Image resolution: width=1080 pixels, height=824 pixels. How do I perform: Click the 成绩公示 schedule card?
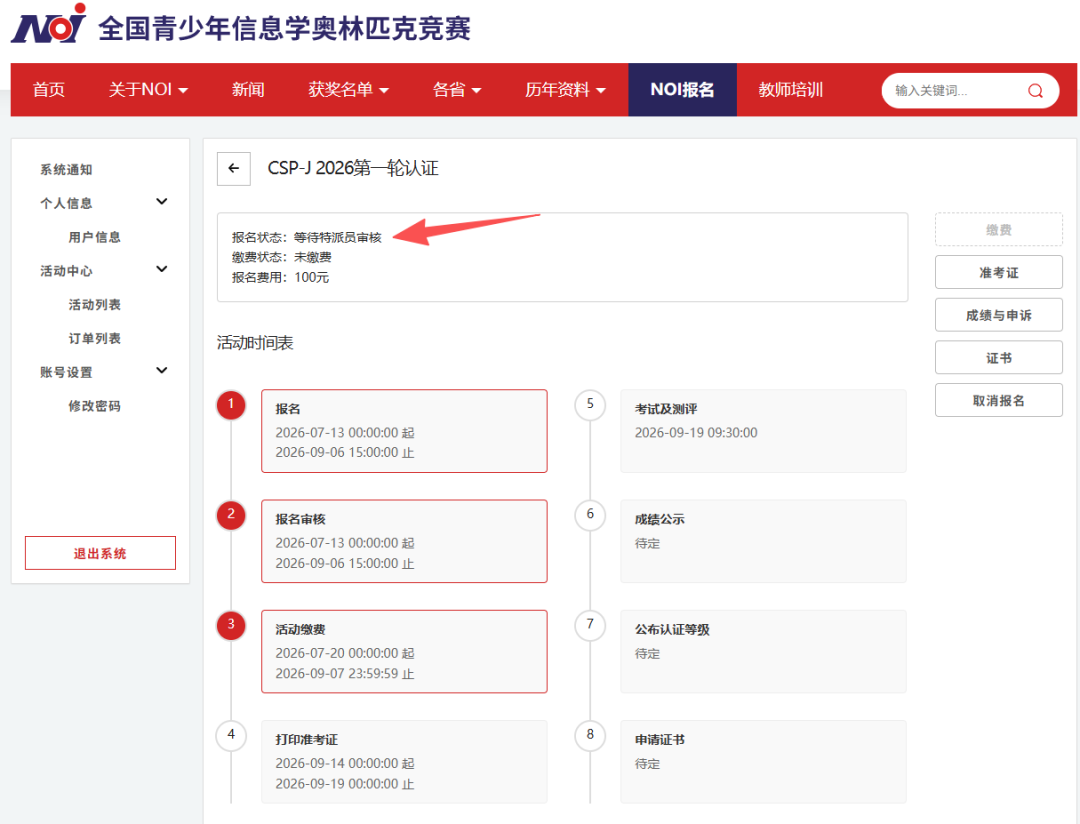coord(763,542)
